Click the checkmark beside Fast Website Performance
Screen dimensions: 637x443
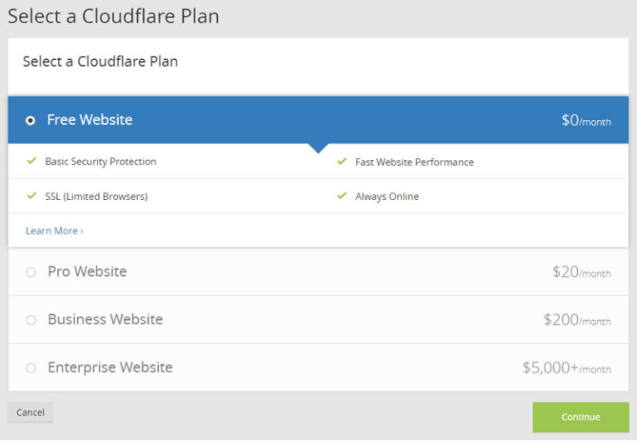(342, 161)
